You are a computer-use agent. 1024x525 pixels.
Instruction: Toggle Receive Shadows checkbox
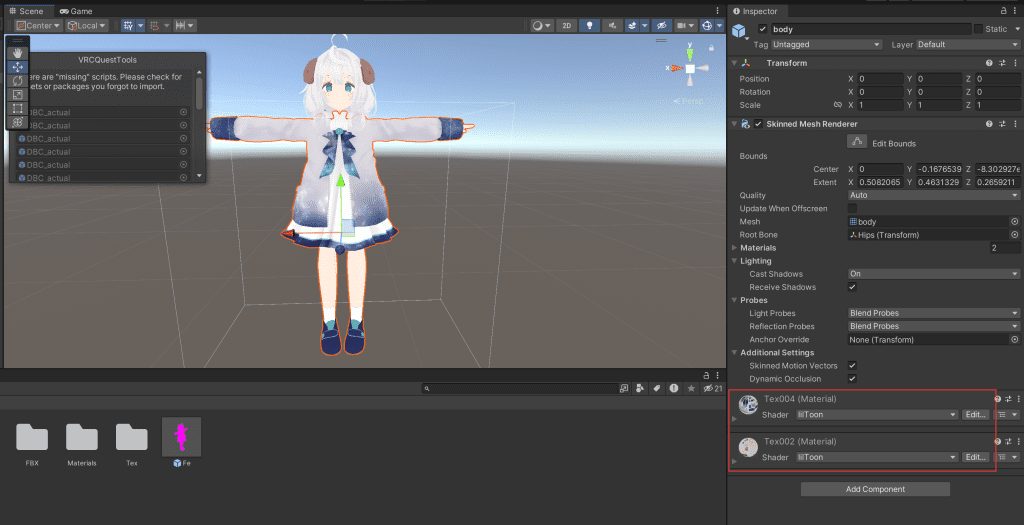click(x=852, y=287)
